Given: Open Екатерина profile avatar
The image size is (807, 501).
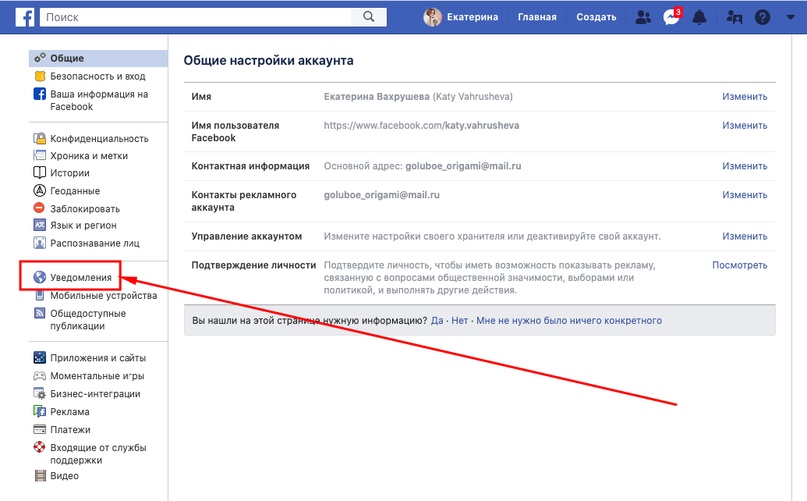Looking at the screenshot, I should (x=432, y=17).
